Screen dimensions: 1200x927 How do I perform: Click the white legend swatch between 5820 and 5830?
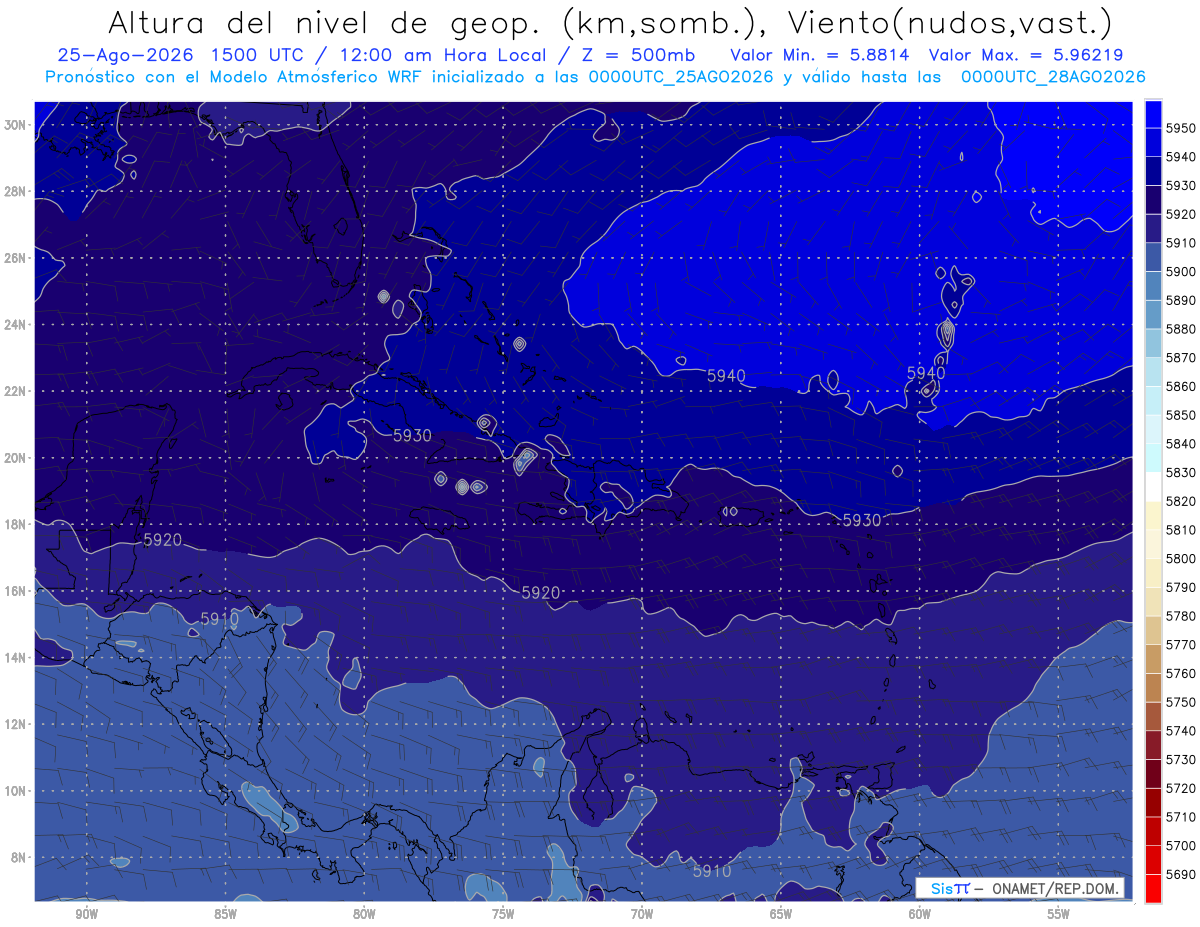click(x=1153, y=486)
